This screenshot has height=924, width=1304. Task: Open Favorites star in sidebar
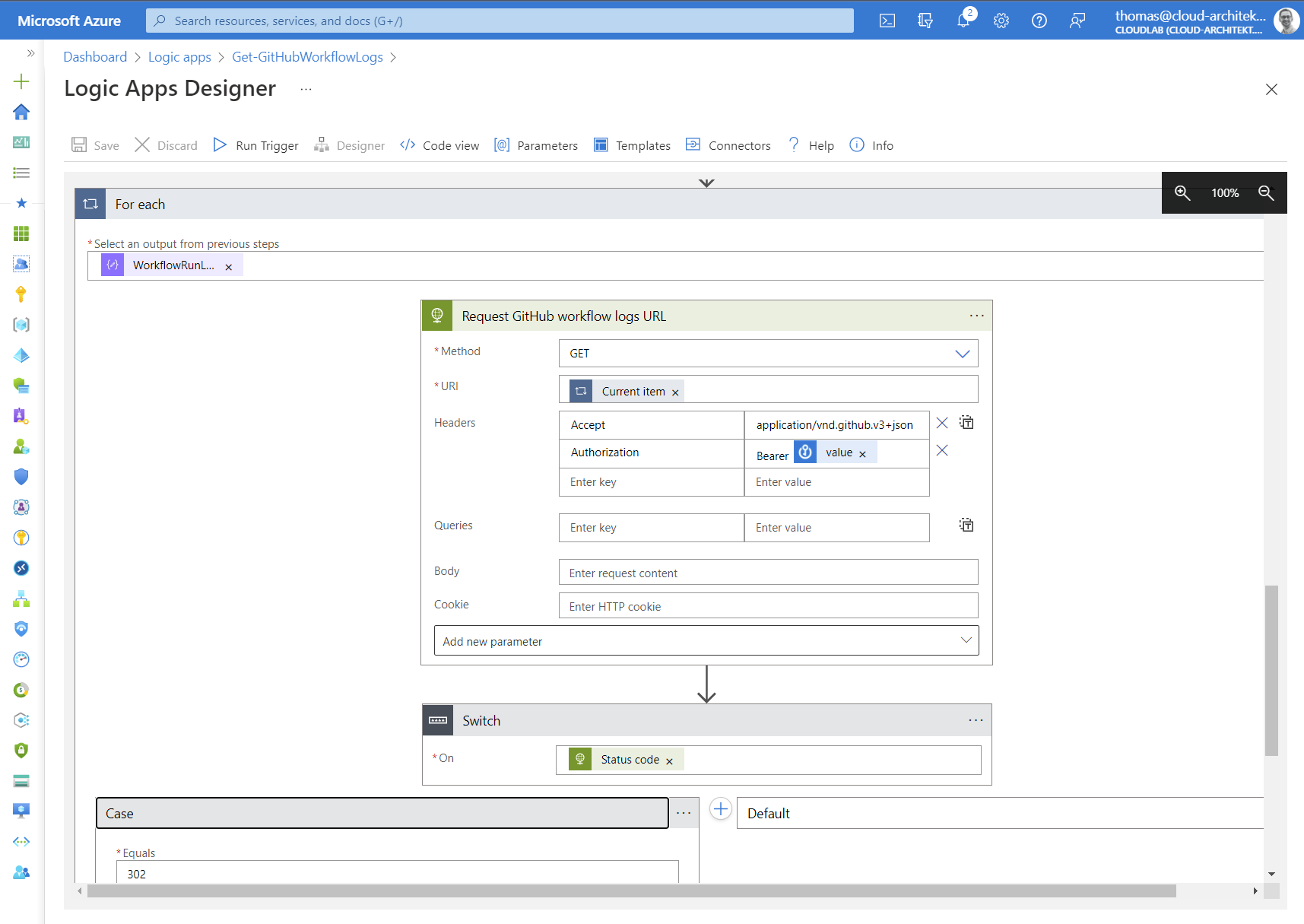(21, 203)
